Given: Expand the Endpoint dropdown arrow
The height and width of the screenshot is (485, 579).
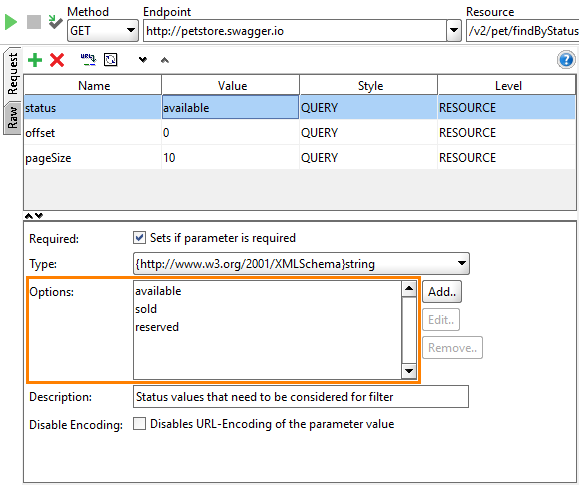Looking at the screenshot, I should (x=453, y=30).
